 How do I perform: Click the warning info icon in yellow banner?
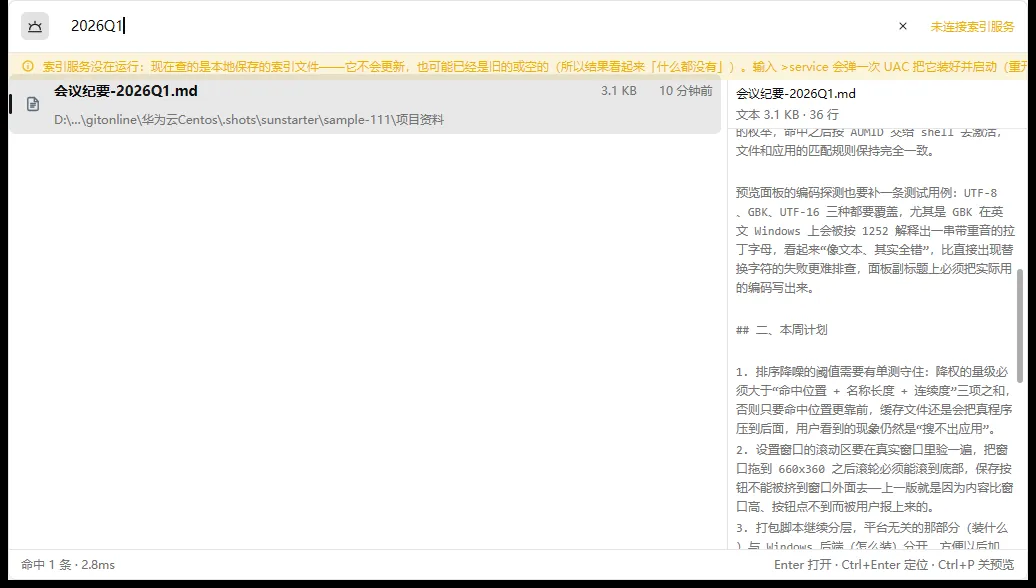(28, 66)
